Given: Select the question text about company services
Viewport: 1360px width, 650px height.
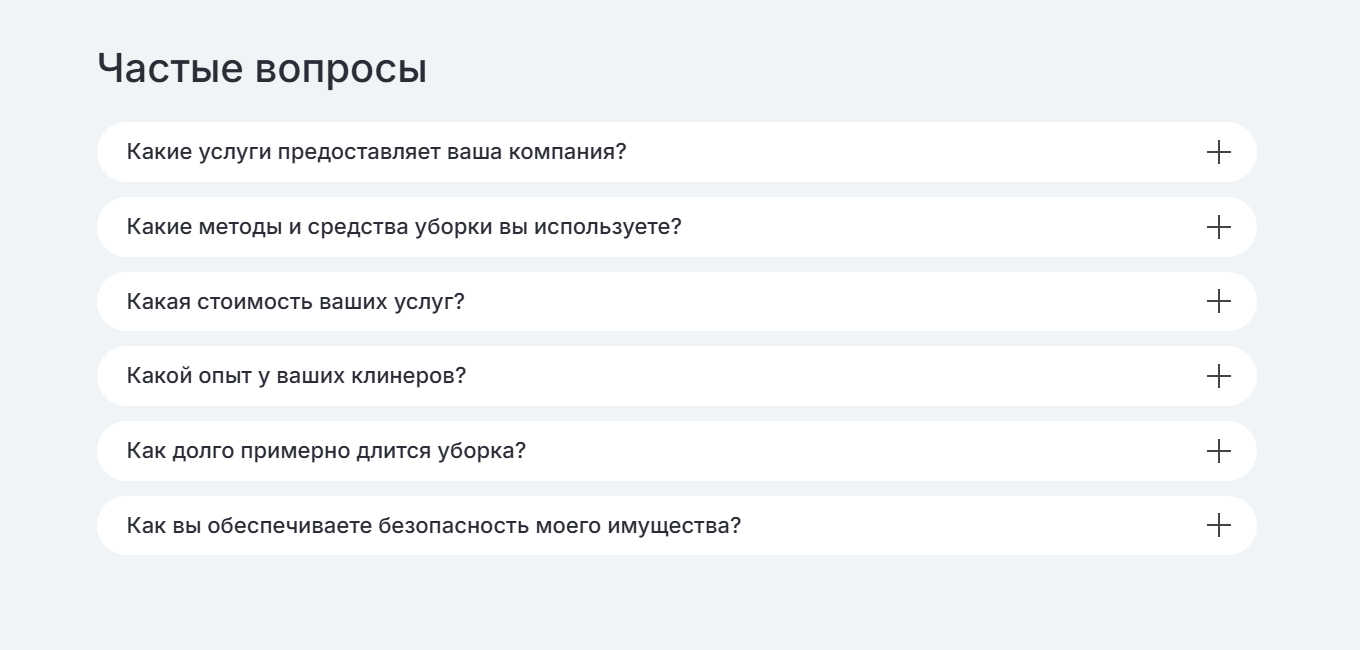Looking at the screenshot, I should [x=376, y=152].
